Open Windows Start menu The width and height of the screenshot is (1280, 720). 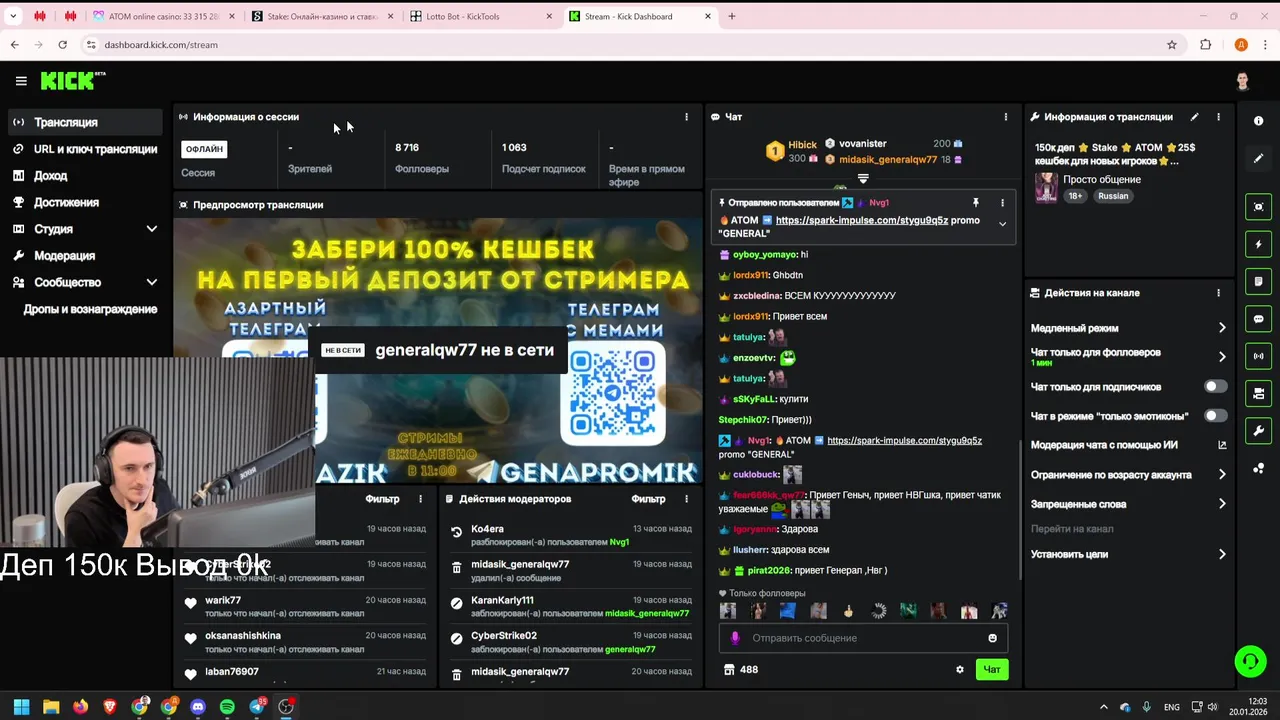(21, 707)
